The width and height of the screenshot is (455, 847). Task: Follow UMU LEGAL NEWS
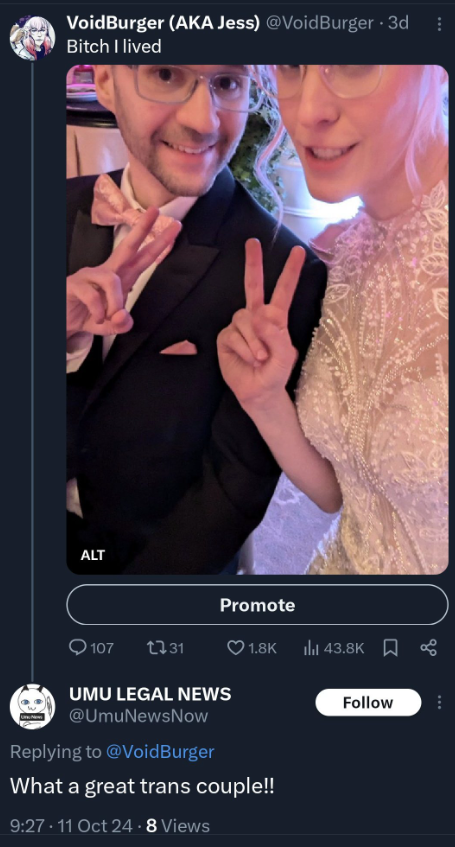tap(368, 702)
